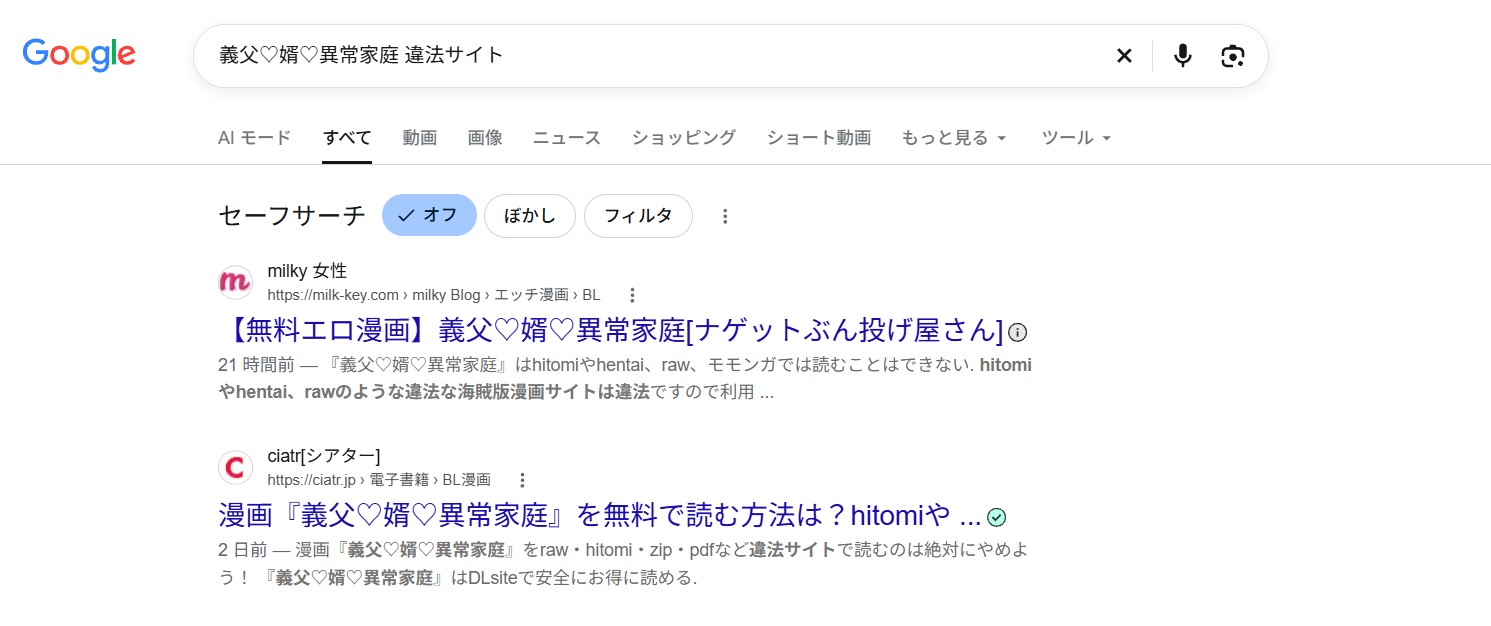Click info icon after the milky result title
The image size is (1491, 626).
point(1018,332)
